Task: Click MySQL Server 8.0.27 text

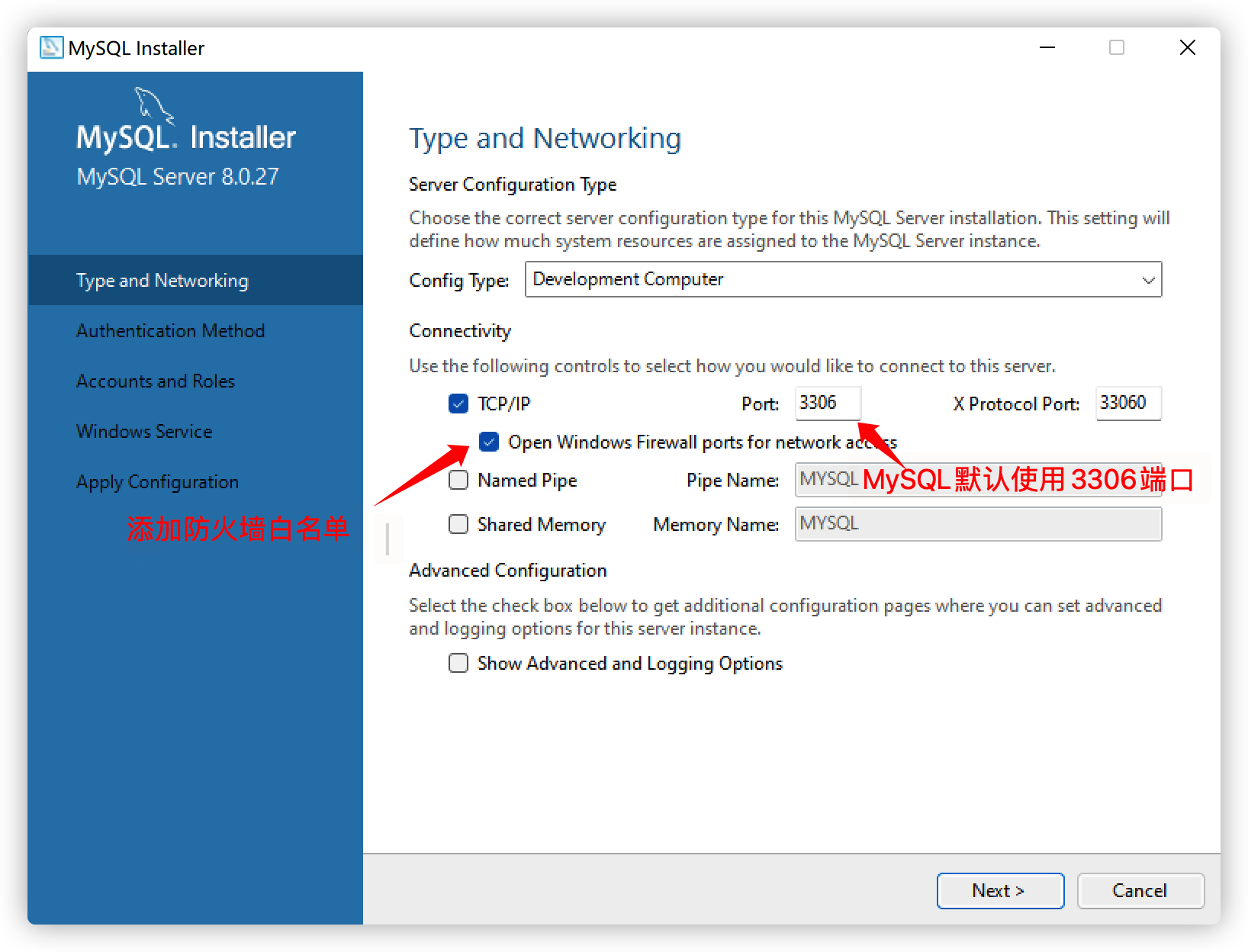Action: point(178,177)
